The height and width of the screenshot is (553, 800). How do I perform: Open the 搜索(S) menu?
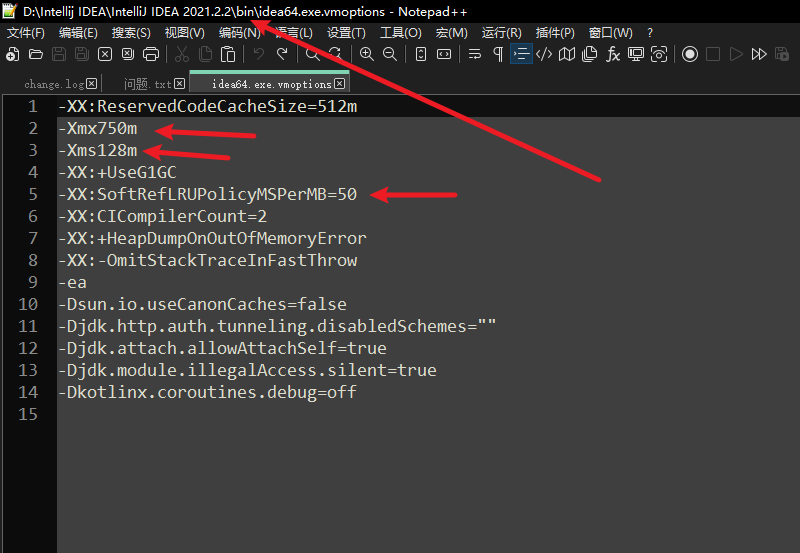coord(131,33)
